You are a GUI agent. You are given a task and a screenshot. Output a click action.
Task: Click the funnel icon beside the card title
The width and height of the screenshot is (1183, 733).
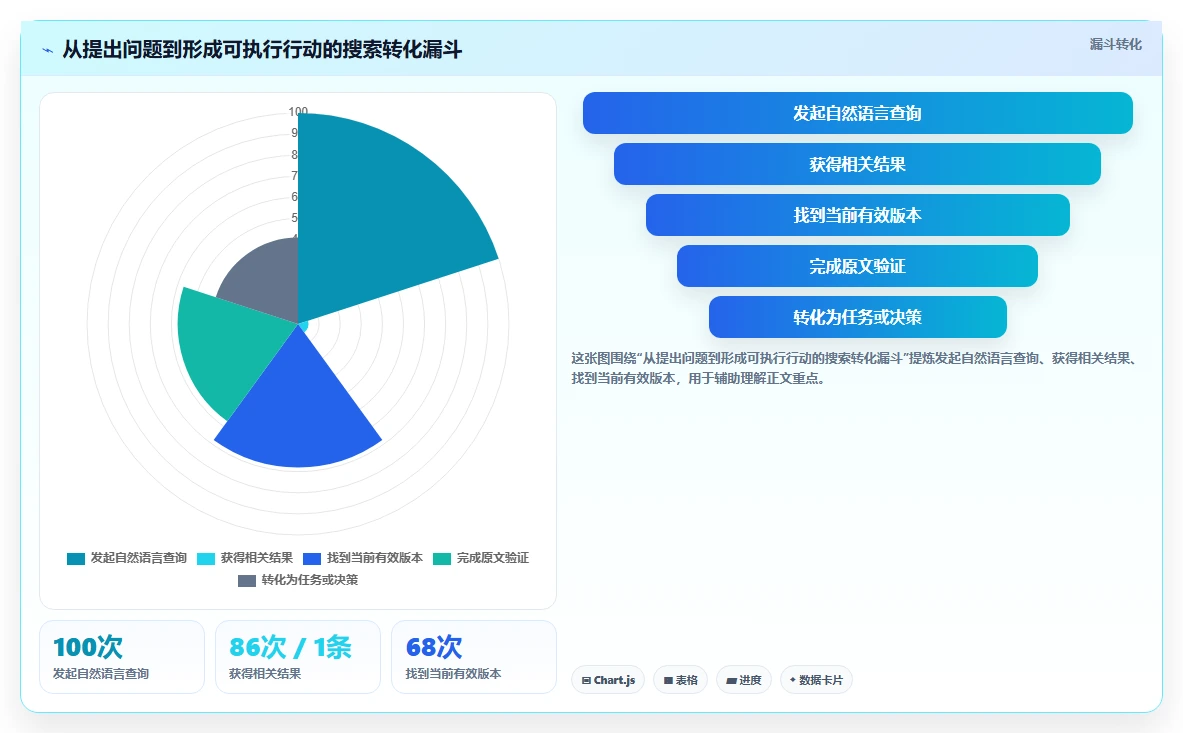[48, 51]
